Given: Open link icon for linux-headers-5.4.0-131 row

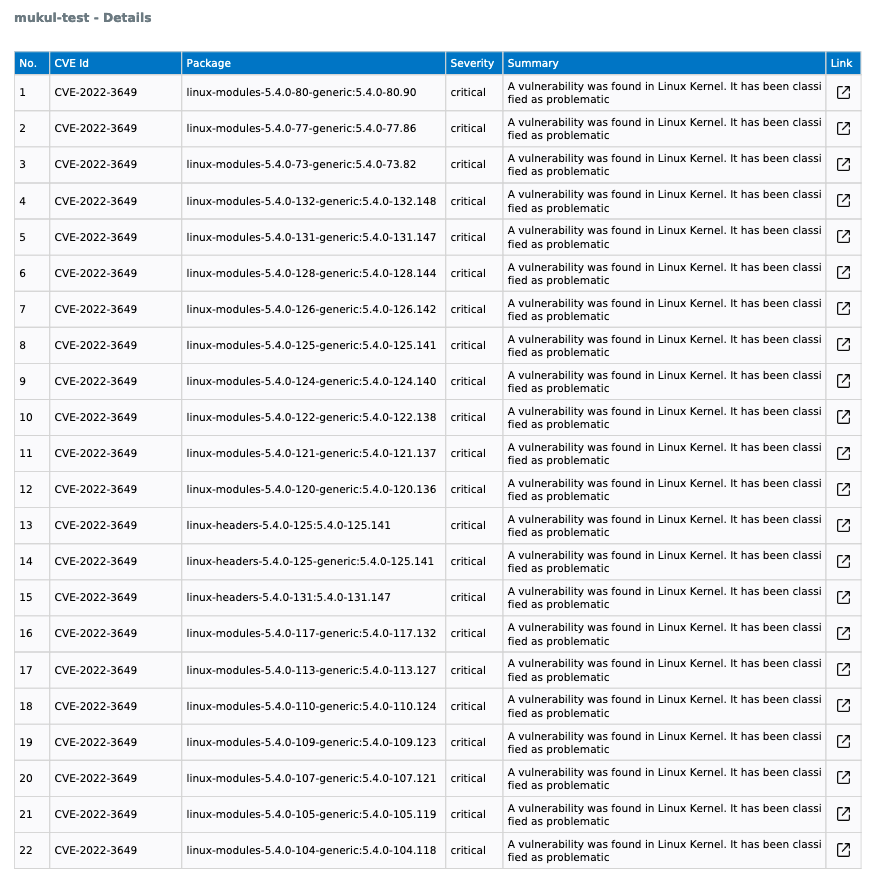Looking at the screenshot, I should coord(843,597).
